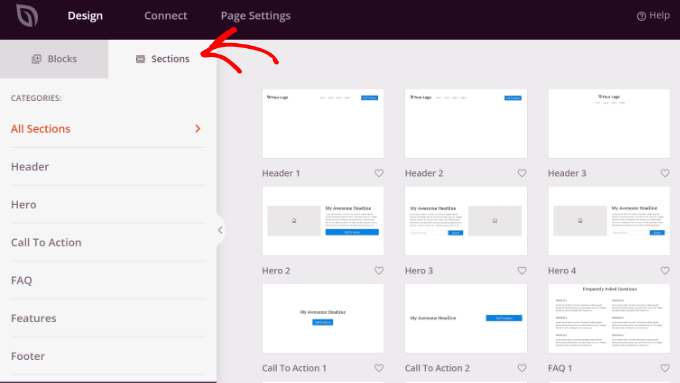The height and width of the screenshot is (383, 680).
Task: Favorite Call To Action 1 with heart
Action: 379,368
